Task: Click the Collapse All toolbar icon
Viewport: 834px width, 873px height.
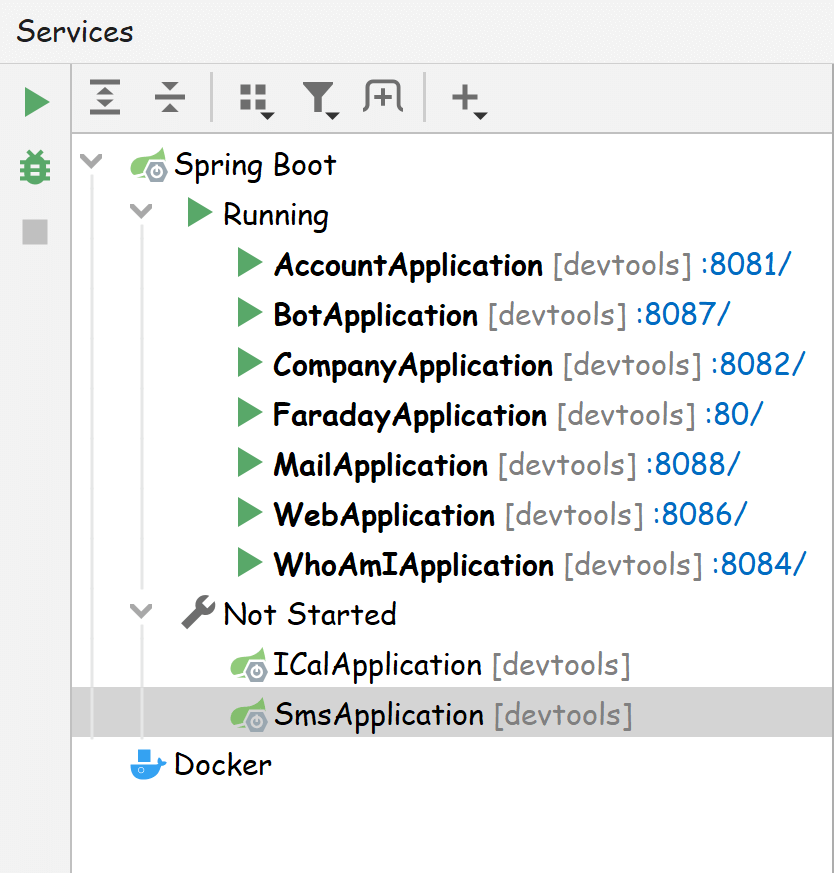Action: tap(170, 97)
